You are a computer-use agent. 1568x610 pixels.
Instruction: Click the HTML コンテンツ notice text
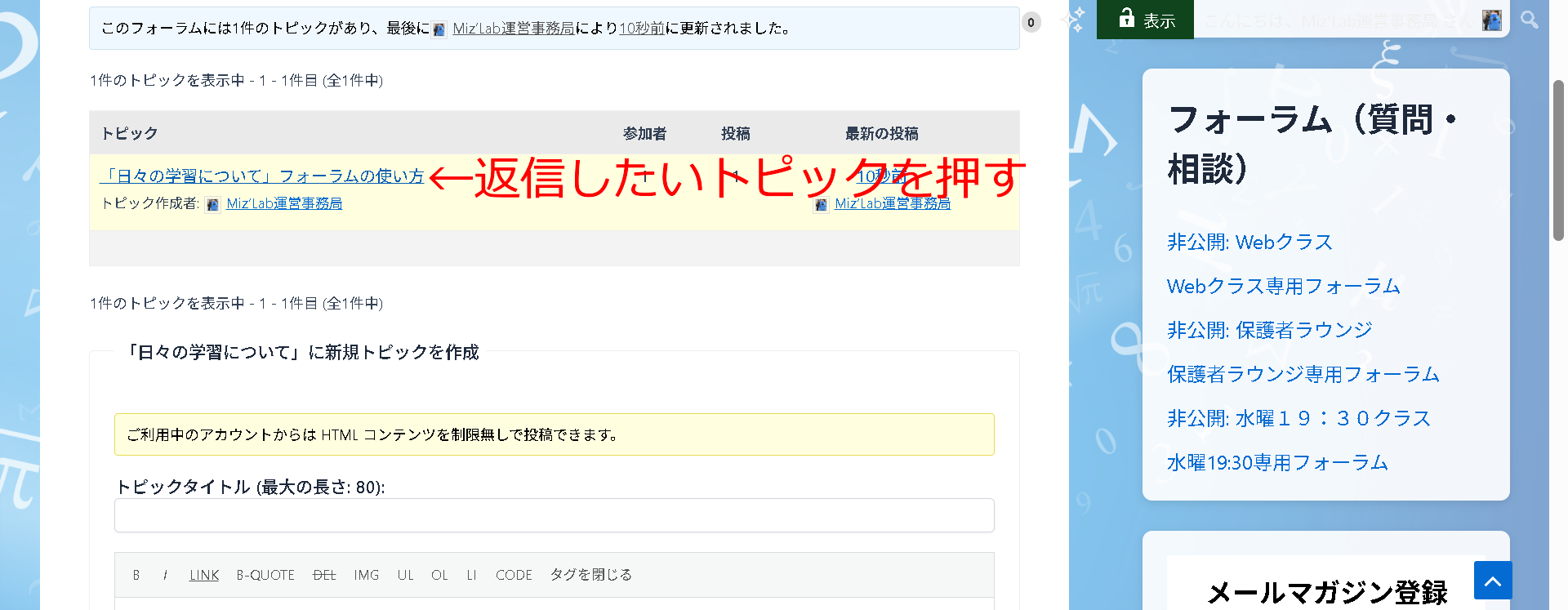click(372, 434)
